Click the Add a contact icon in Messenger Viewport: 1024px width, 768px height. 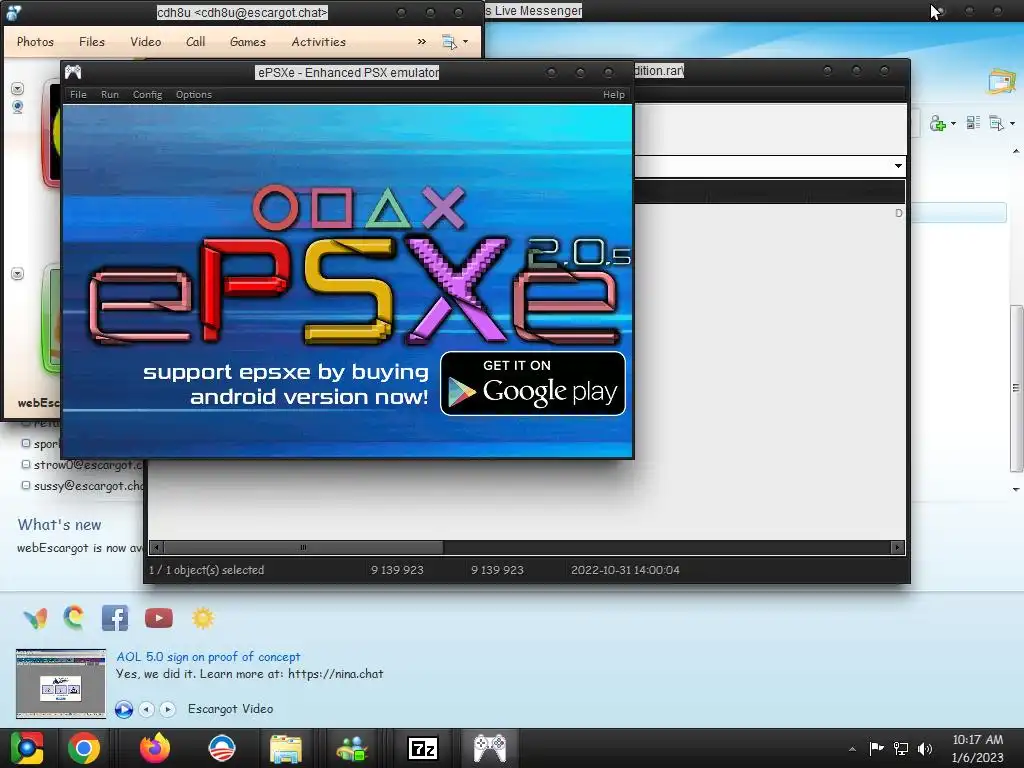(938, 123)
